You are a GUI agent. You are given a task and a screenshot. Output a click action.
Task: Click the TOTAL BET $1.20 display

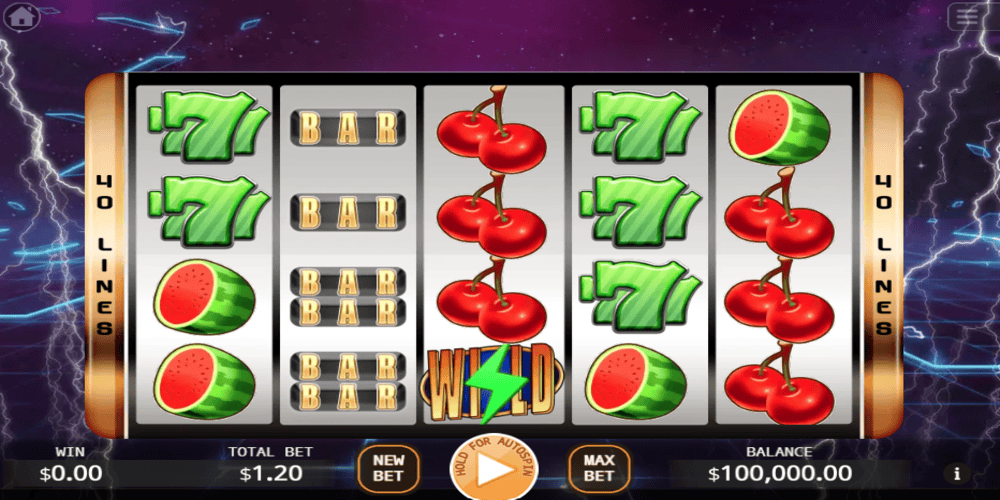coord(271,464)
